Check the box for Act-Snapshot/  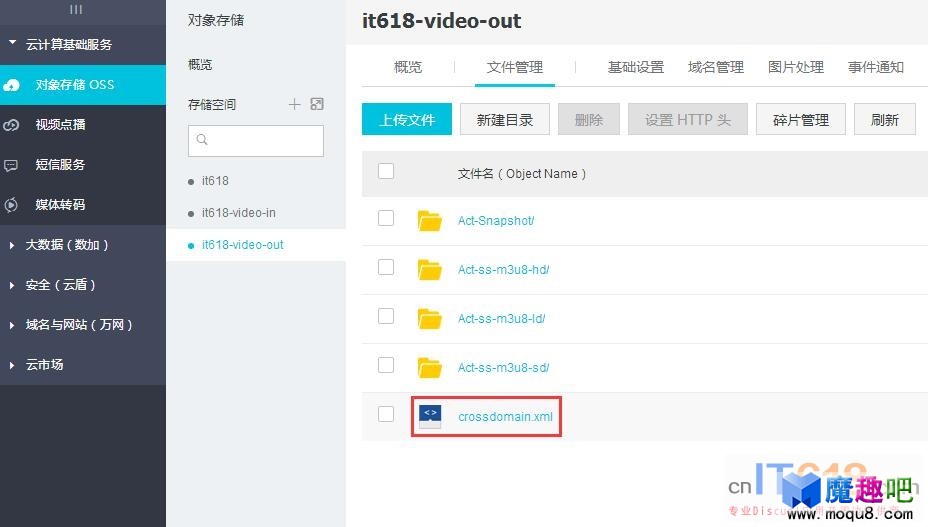point(386,218)
